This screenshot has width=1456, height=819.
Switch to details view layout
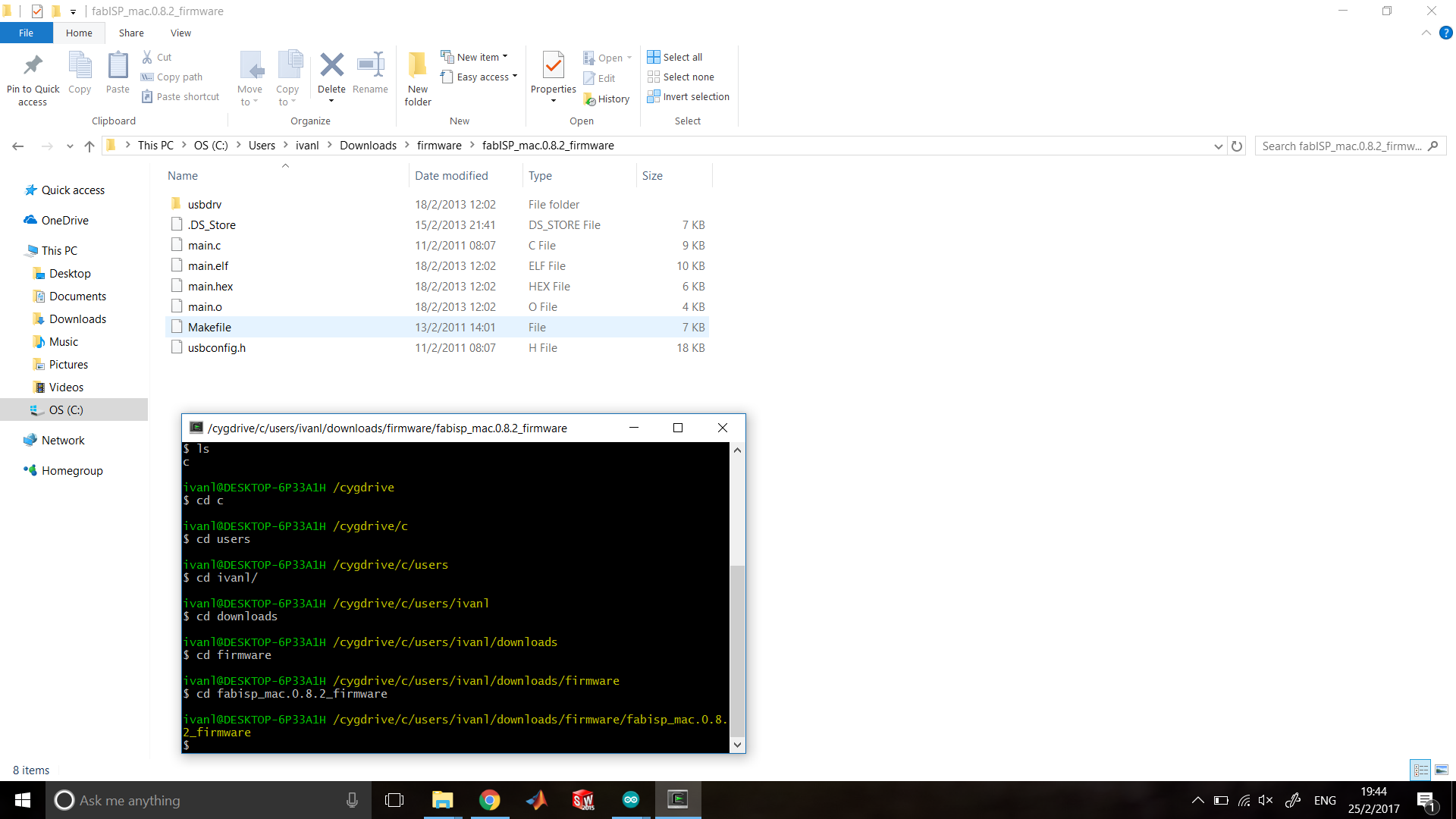[x=1420, y=770]
